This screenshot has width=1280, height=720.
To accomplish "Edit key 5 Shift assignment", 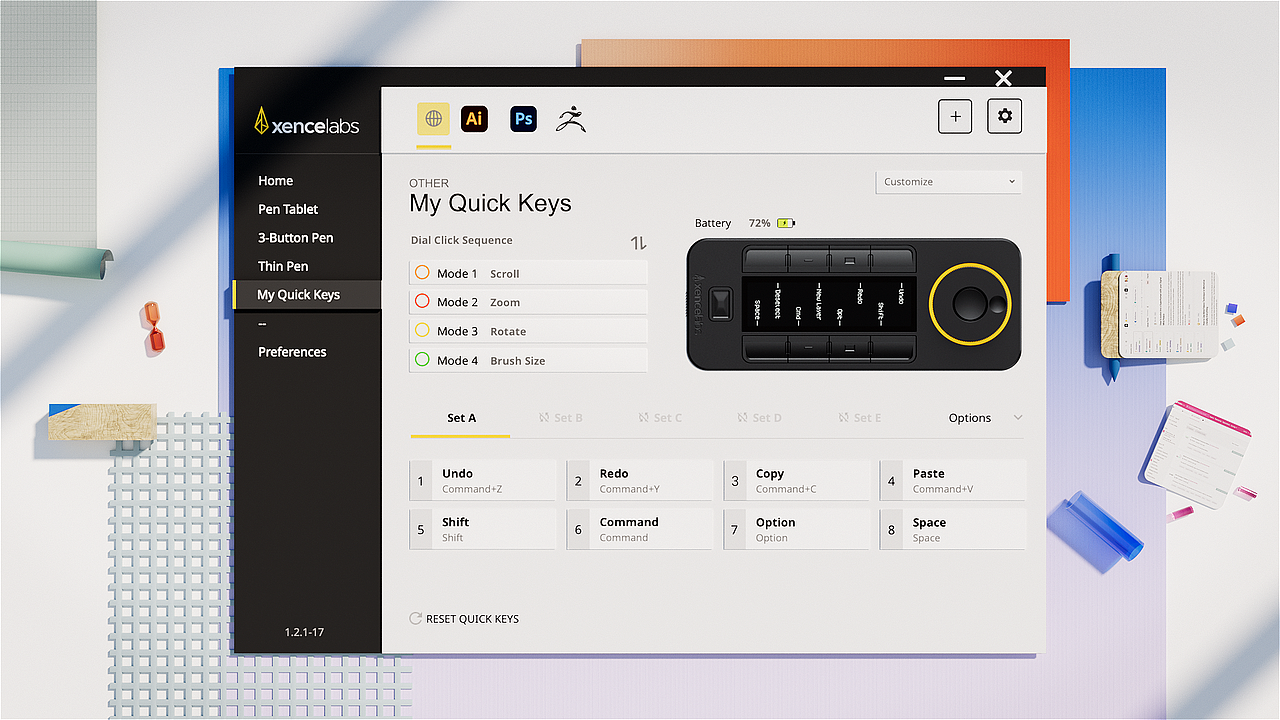I will pos(482,529).
